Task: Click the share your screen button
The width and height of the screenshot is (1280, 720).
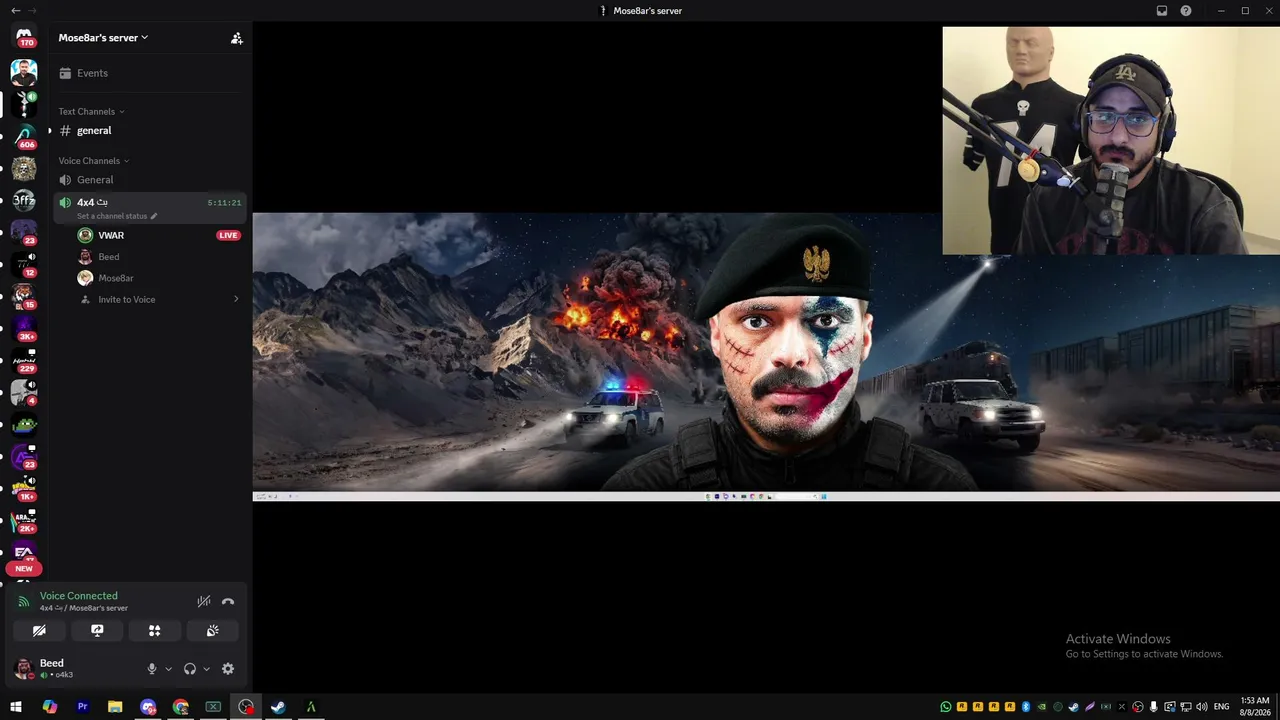Action: pos(97,631)
